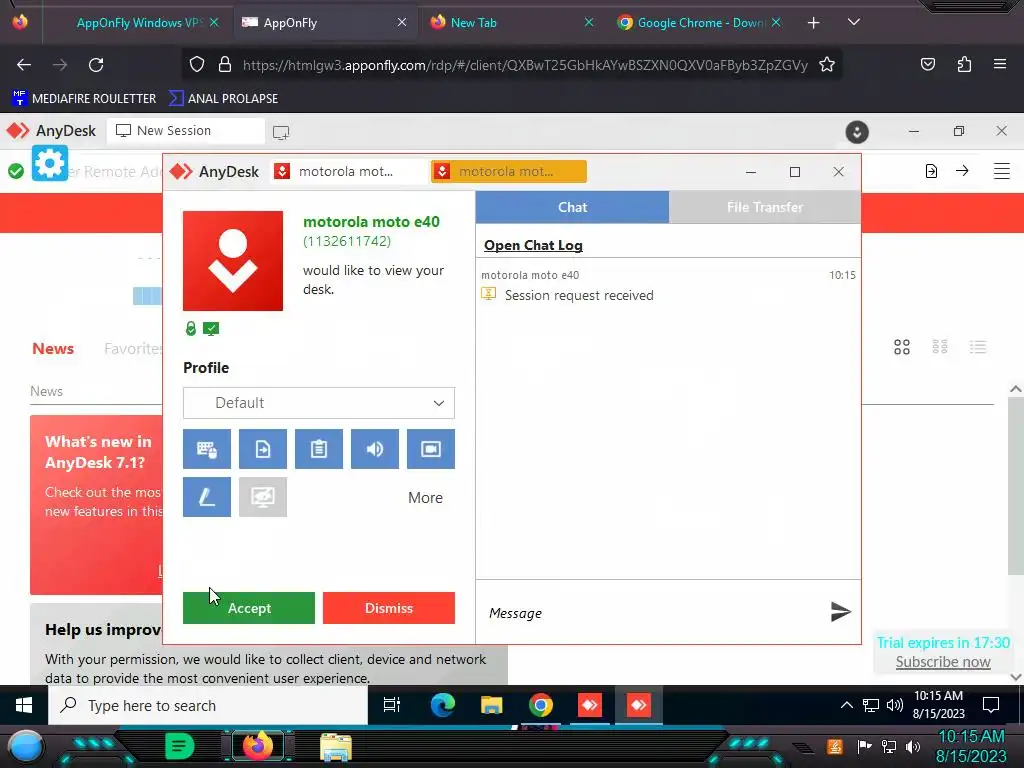This screenshot has width=1024, height=768.
Task: Toggle the greyed-out privacy screen permission
Action: 263,497
